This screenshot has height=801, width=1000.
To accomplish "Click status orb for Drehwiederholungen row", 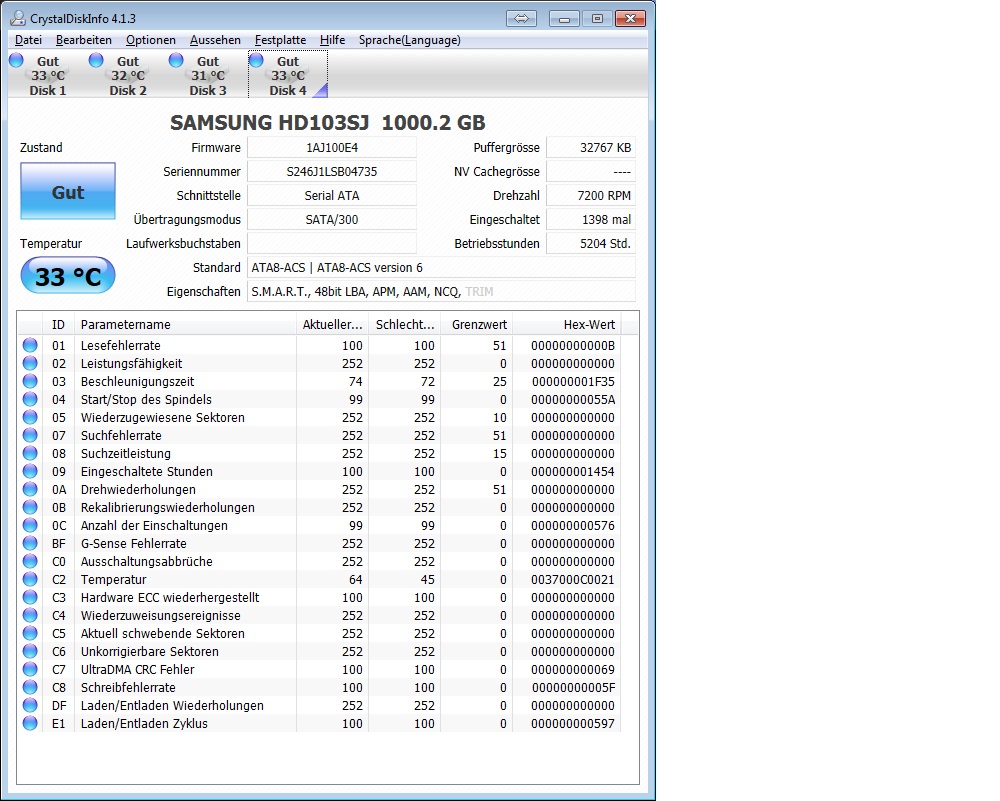I will pyautogui.click(x=30, y=489).
